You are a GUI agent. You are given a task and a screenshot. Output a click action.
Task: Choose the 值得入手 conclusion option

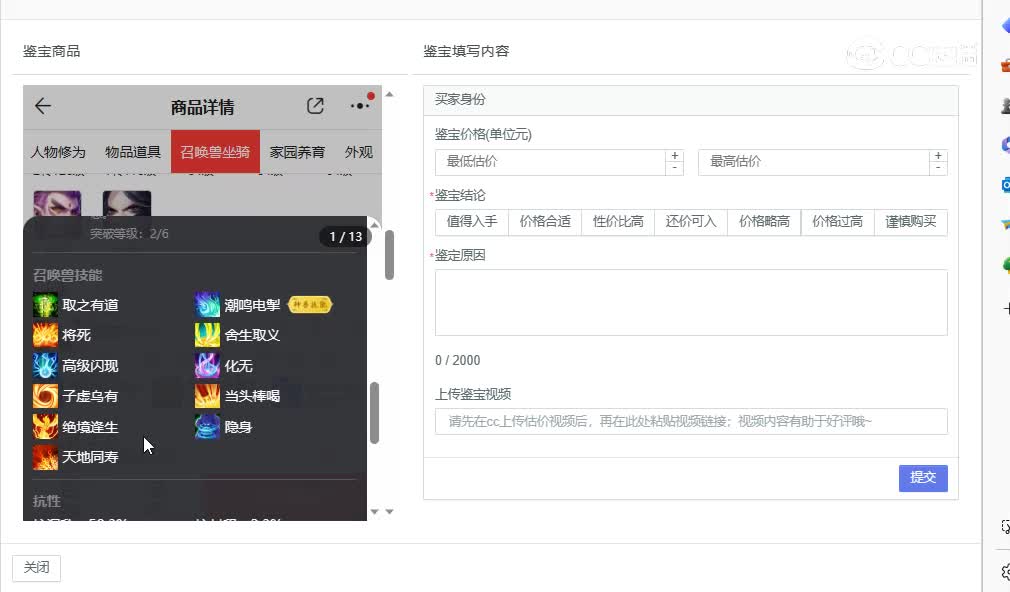tap(472, 222)
